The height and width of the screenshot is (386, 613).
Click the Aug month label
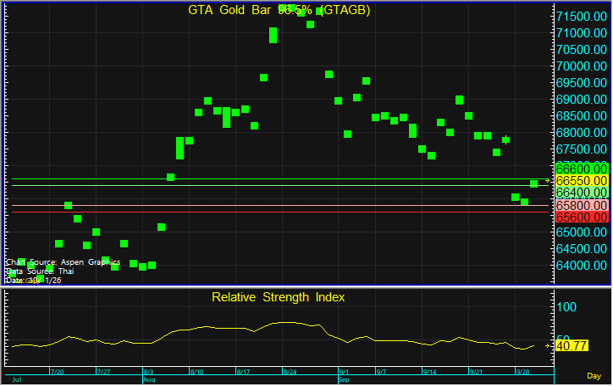(x=149, y=380)
